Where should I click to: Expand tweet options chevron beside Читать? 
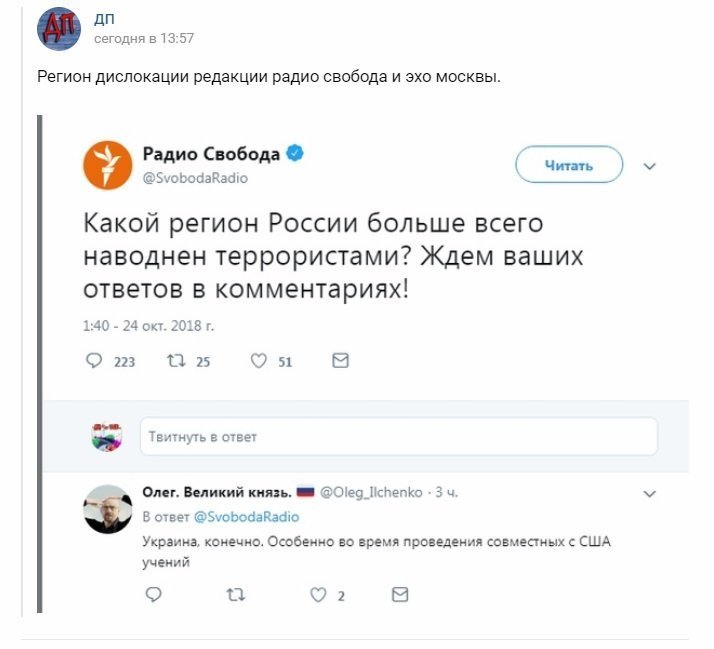click(x=649, y=166)
